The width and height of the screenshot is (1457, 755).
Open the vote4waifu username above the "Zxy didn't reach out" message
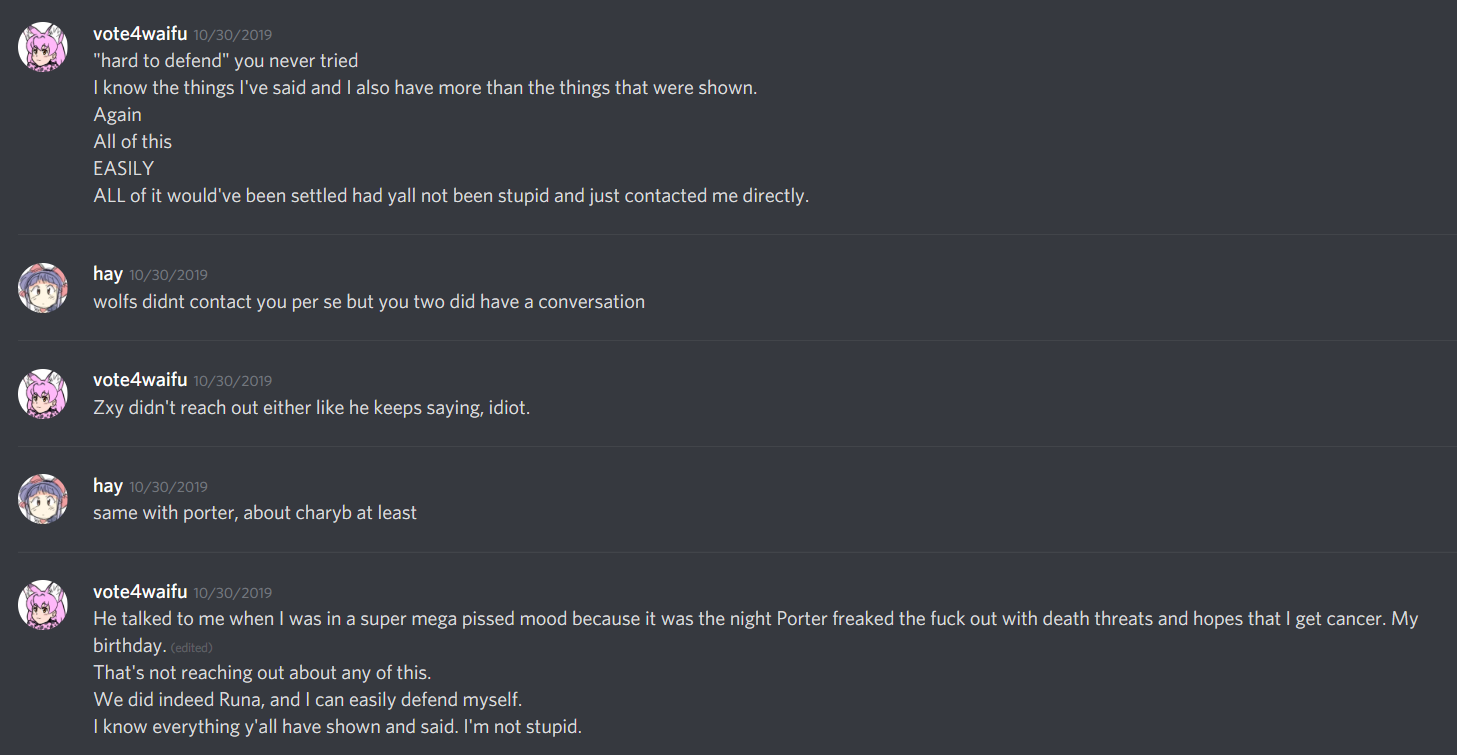click(x=140, y=380)
